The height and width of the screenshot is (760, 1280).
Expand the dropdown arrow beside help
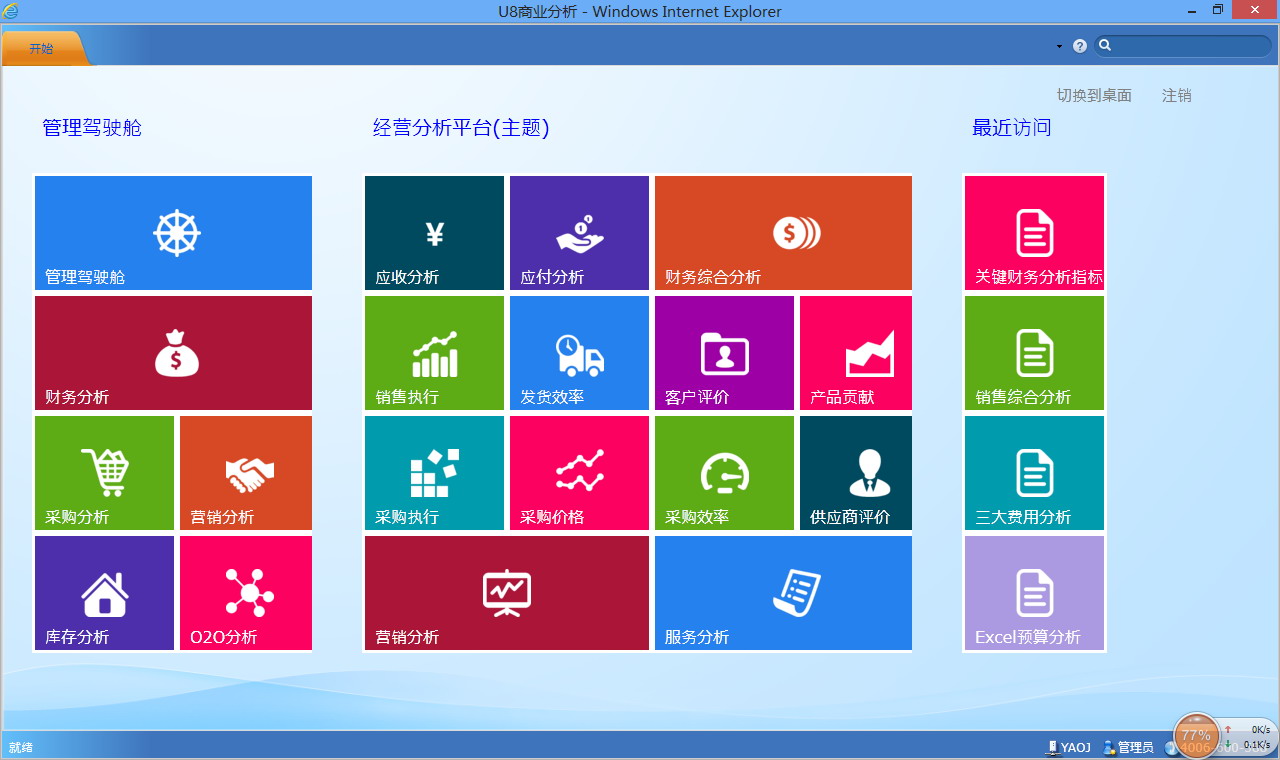click(1059, 46)
